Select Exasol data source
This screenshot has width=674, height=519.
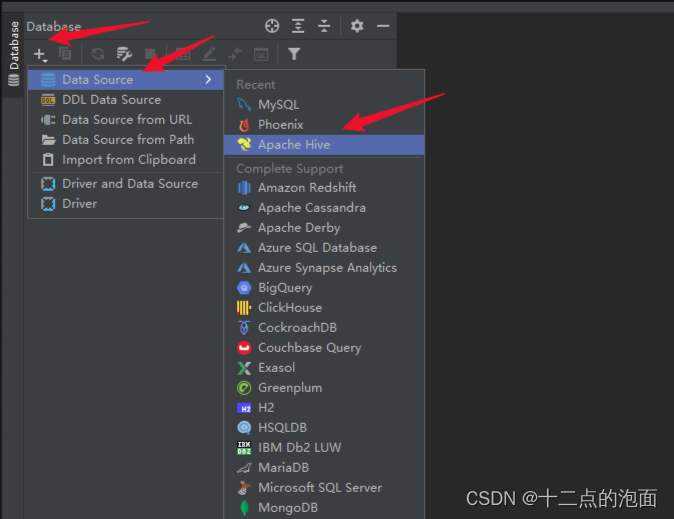[x=324, y=368]
